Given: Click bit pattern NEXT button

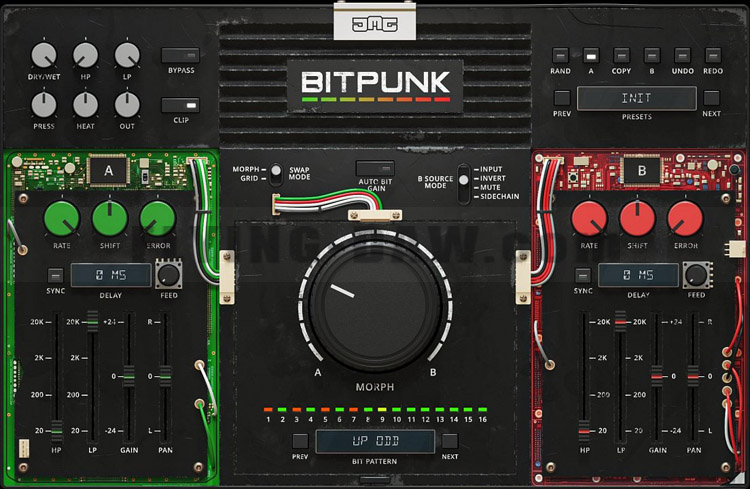Looking at the screenshot, I should coord(450,441).
